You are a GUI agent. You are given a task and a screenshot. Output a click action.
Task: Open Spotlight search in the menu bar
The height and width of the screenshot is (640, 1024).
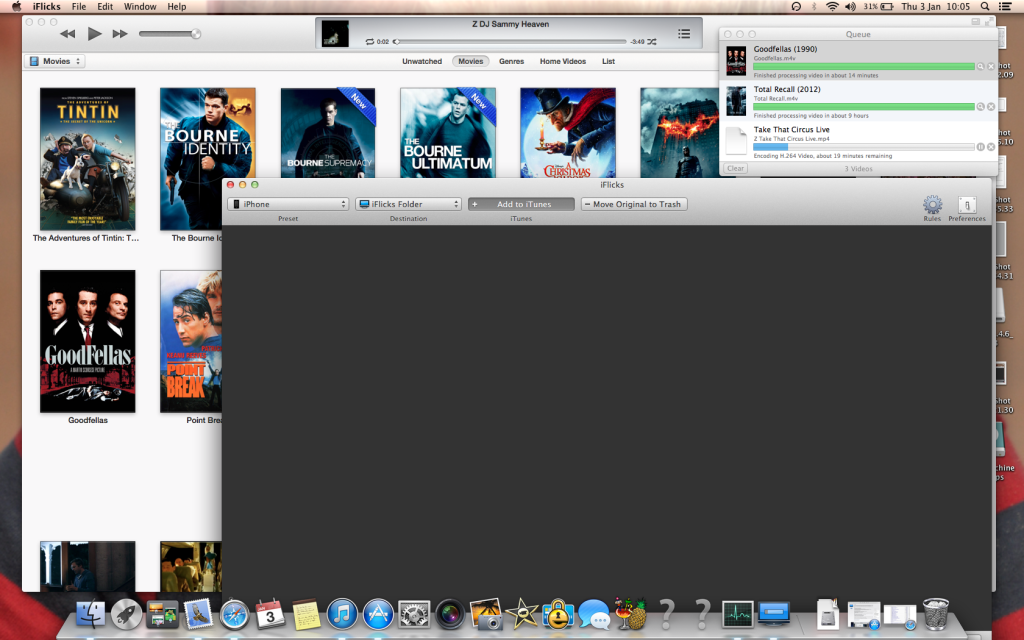tap(984, 7)
